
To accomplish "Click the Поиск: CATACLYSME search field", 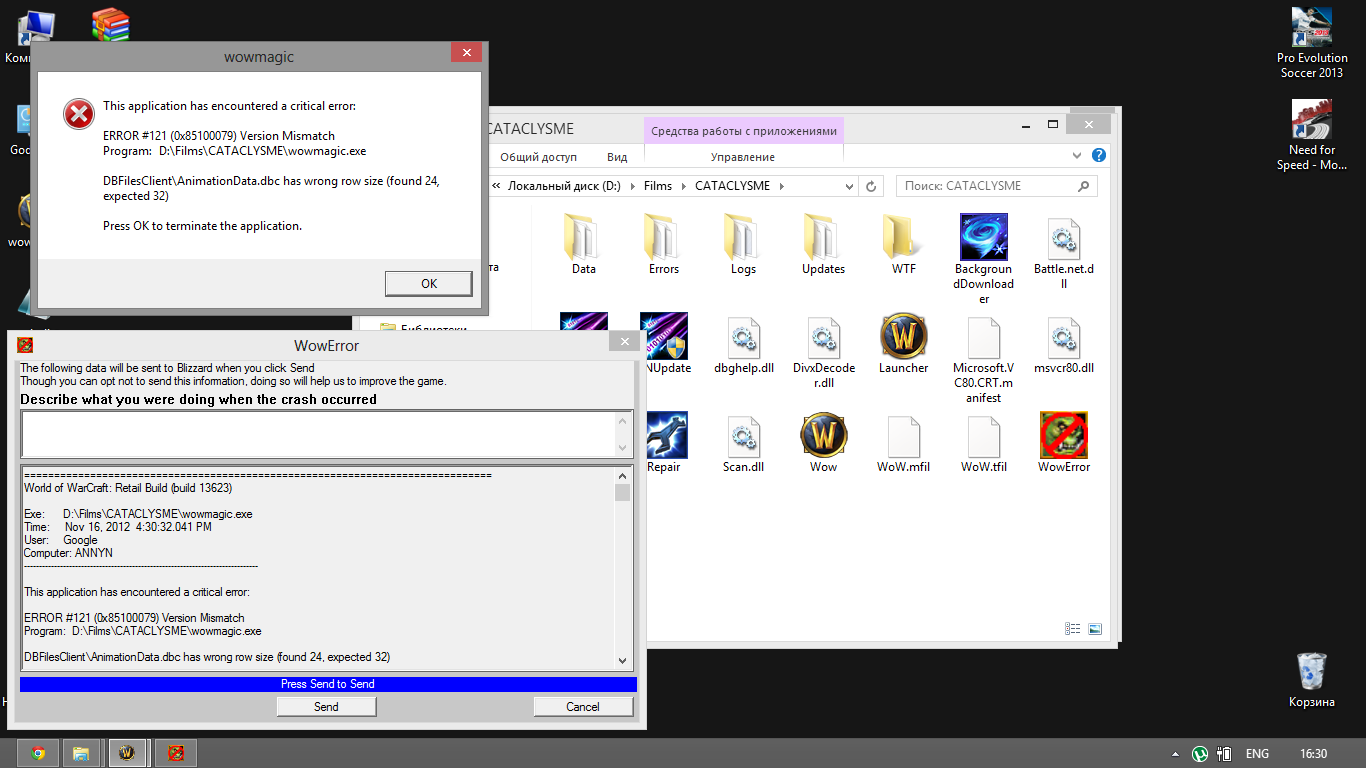I will tap(996, 186).
